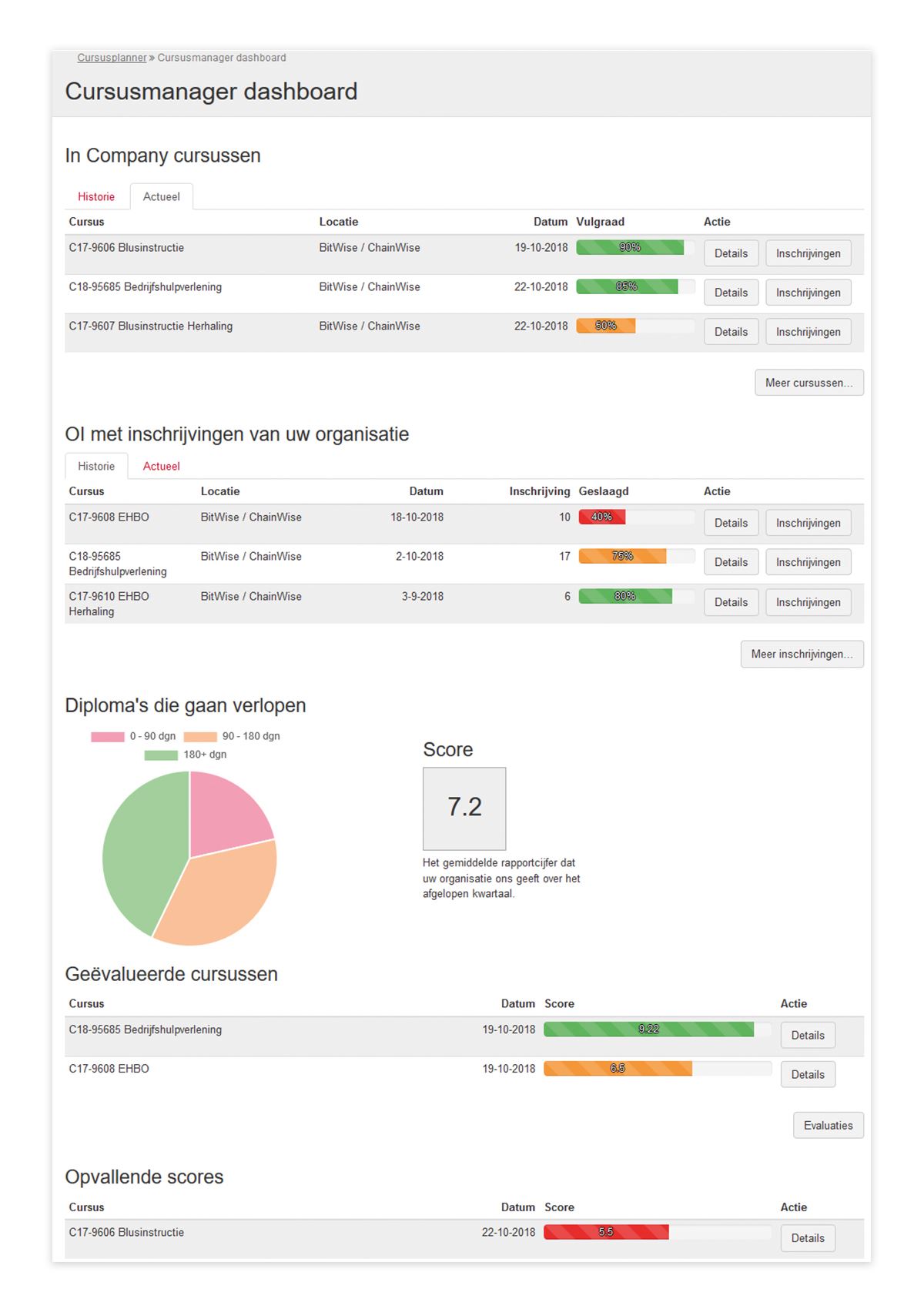Open the Cursusplanner breadcrumb link
The height and width of the screenshot is (1309, 924).
point(112,58)
